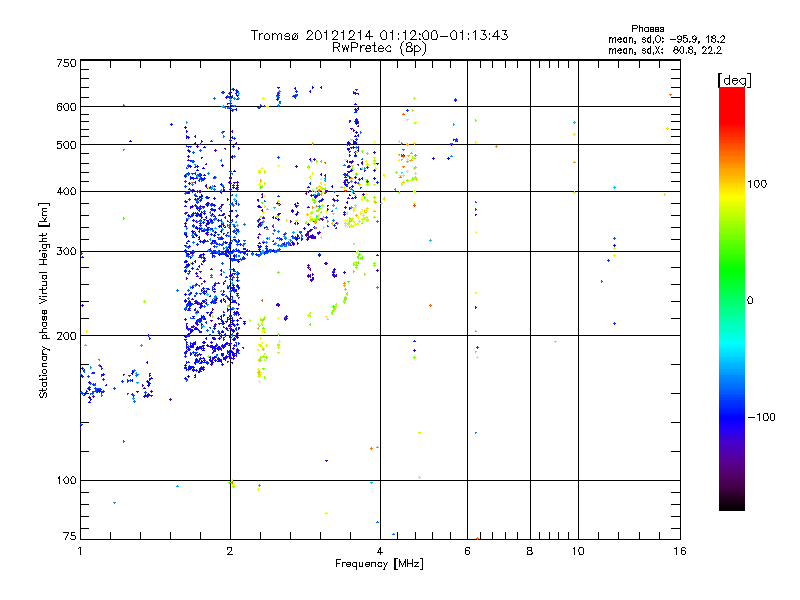Click the x-axis '10' tick label

[x=578, y=551]
